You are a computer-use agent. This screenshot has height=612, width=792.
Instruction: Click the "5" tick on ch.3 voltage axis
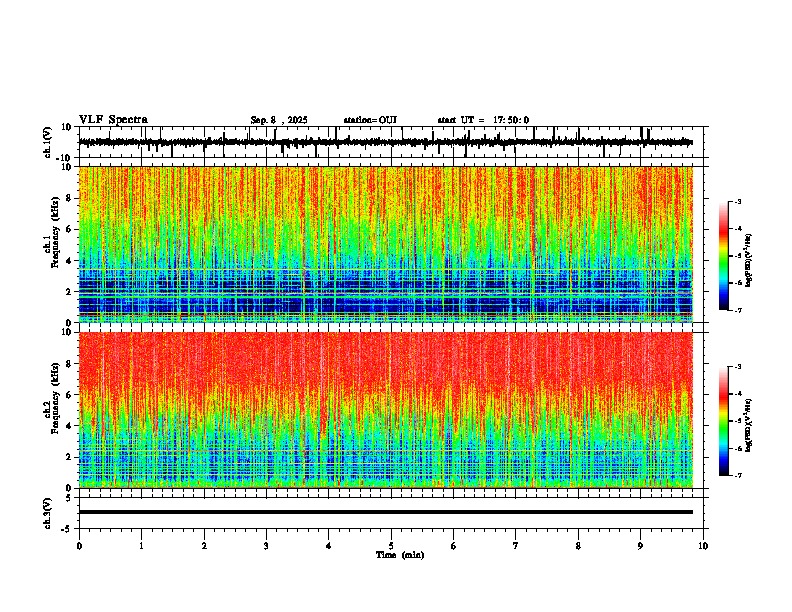[70, 497]
